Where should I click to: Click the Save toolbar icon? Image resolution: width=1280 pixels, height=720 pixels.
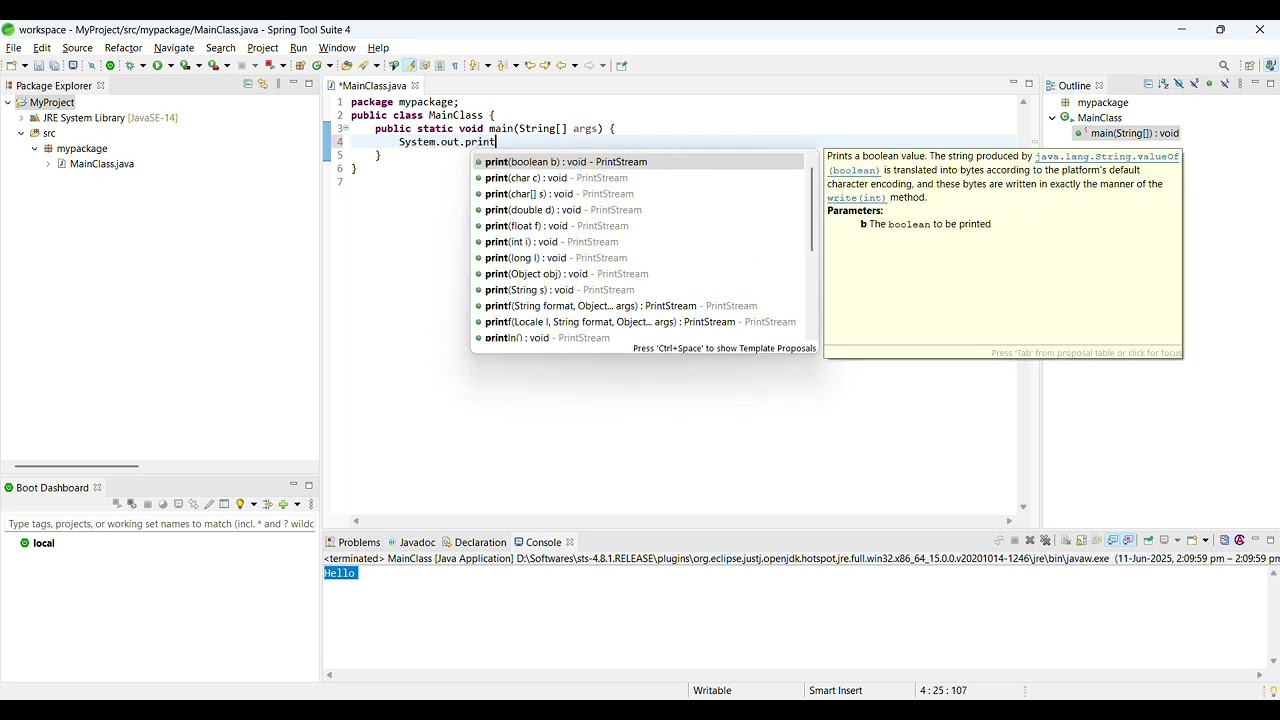click(x=39, y=66)
